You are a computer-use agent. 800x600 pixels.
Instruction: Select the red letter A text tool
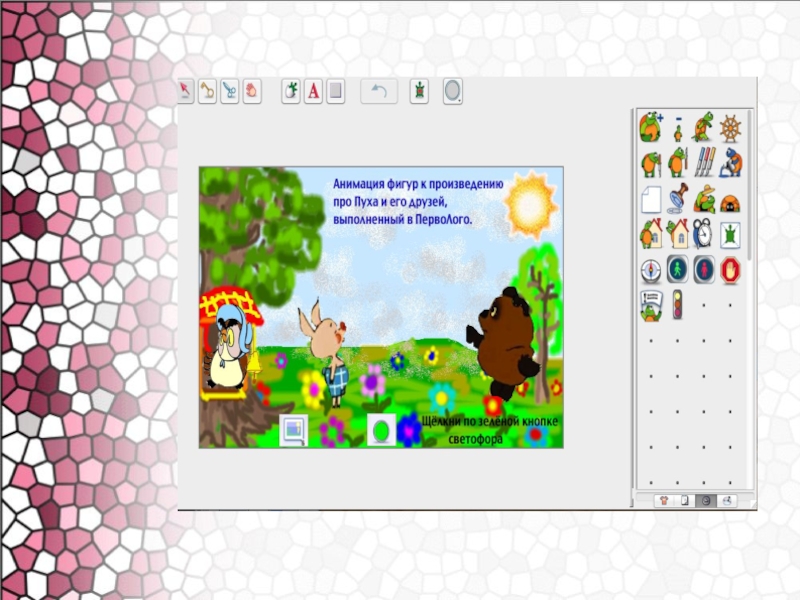313,91
